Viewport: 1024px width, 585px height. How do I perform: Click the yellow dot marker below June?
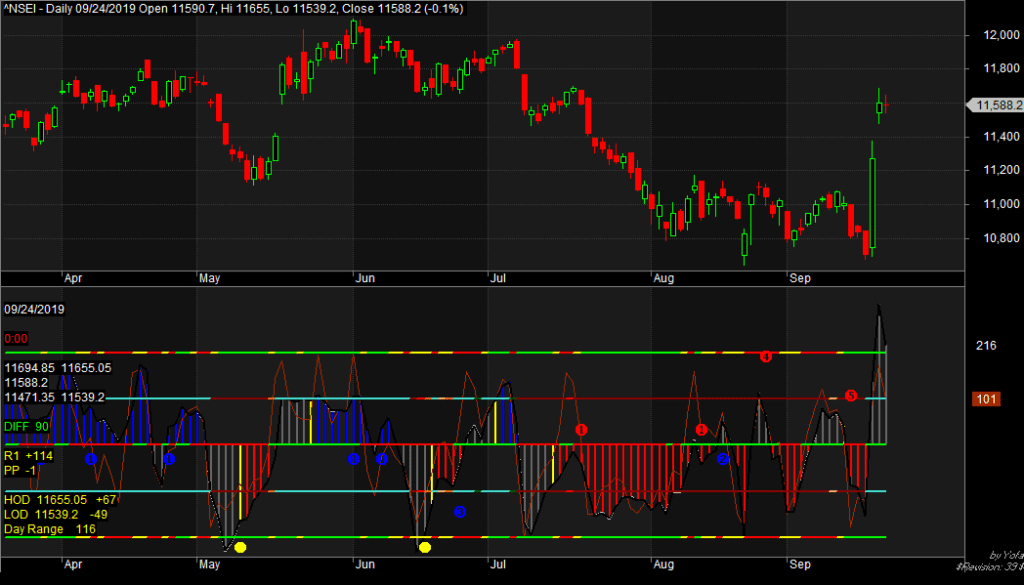[424, 548]
